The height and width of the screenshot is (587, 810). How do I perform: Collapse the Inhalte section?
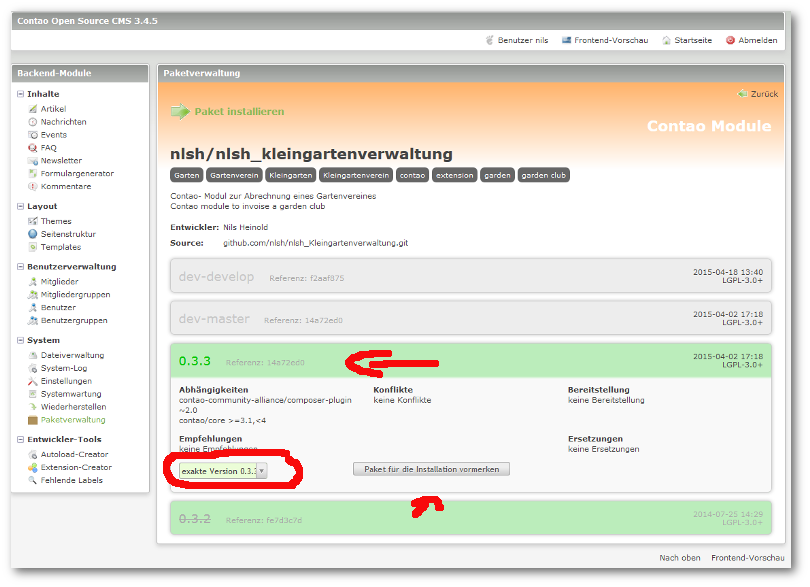click(21, 94)
